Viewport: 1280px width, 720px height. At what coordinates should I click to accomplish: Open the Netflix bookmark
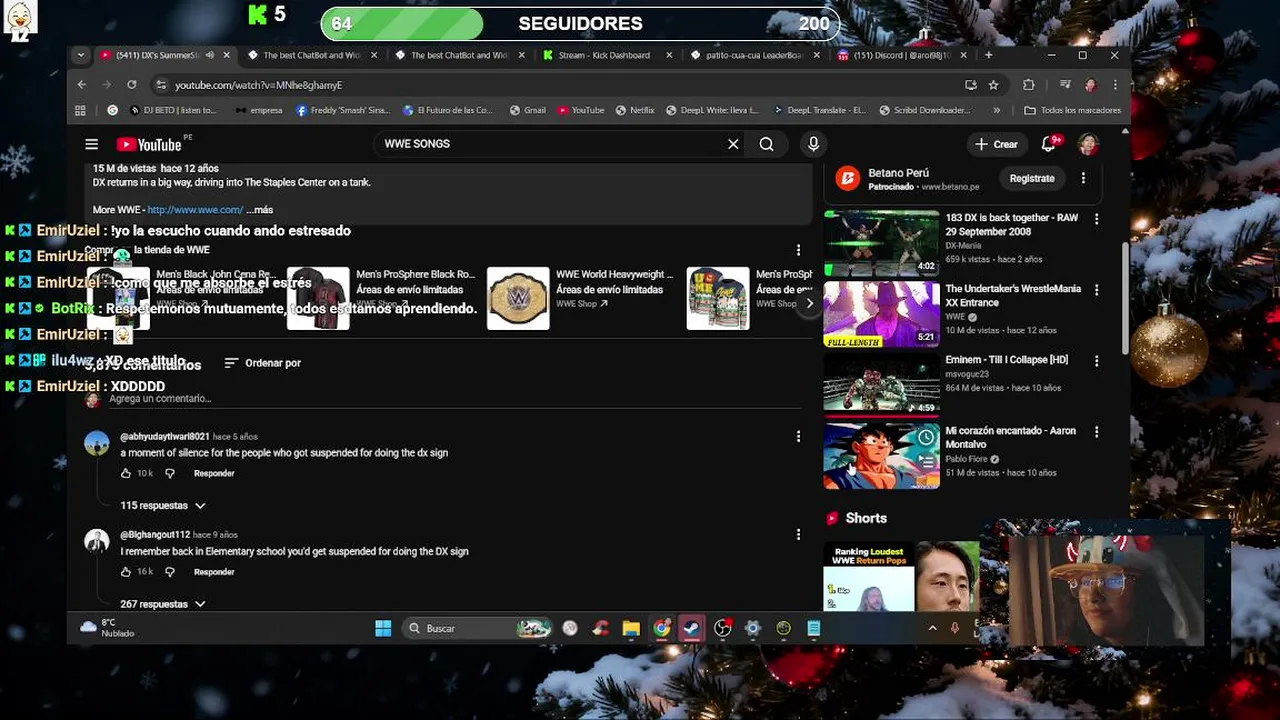coord(636,110)
